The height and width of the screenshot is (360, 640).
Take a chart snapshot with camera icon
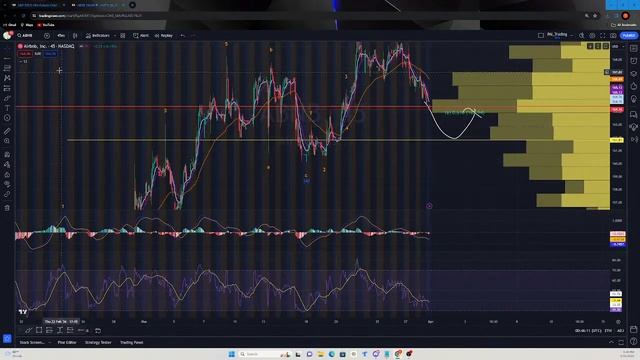click(613, 36)
